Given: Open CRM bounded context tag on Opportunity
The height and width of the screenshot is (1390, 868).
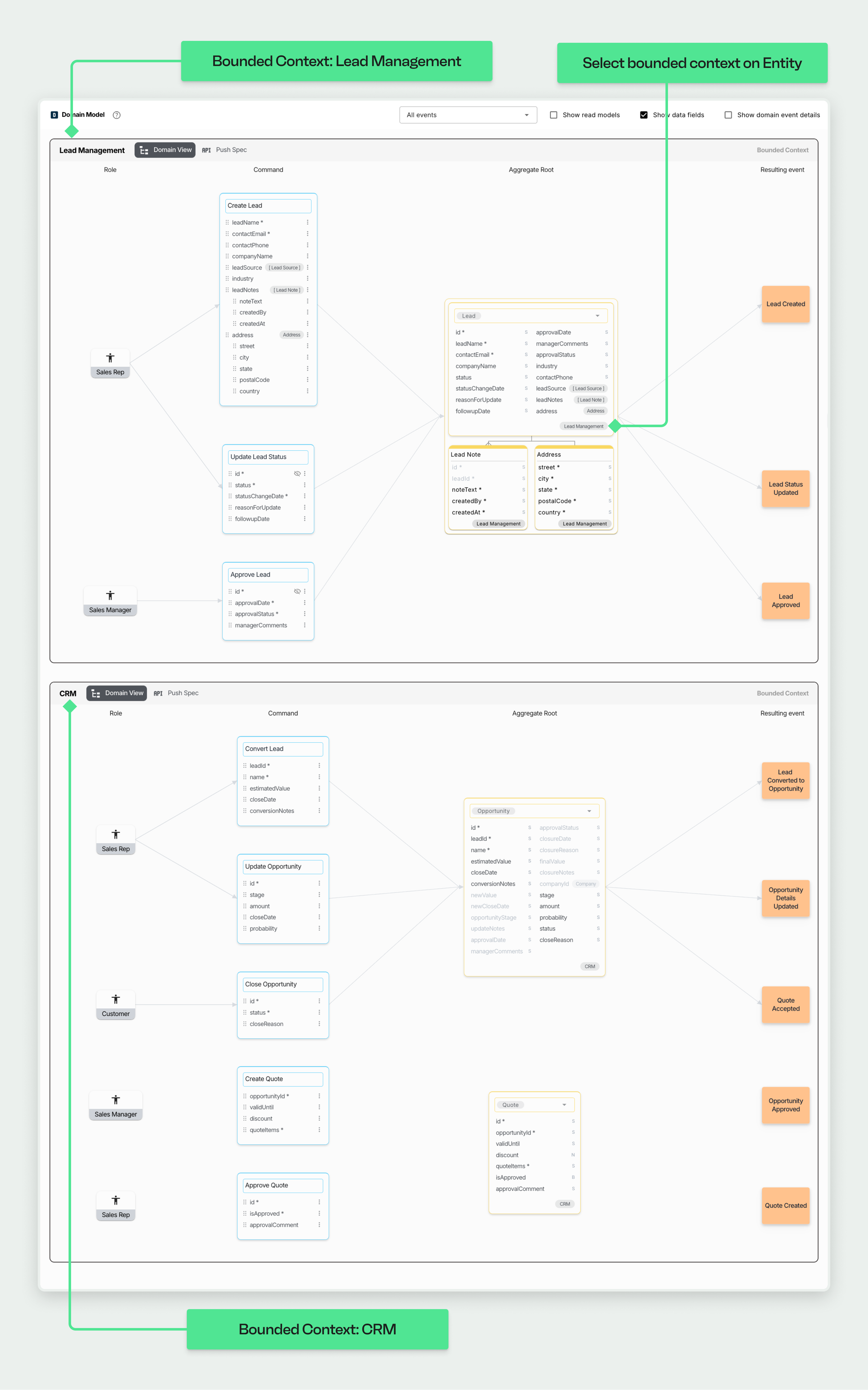Looking at the screenshot, I should pos(590,966).
